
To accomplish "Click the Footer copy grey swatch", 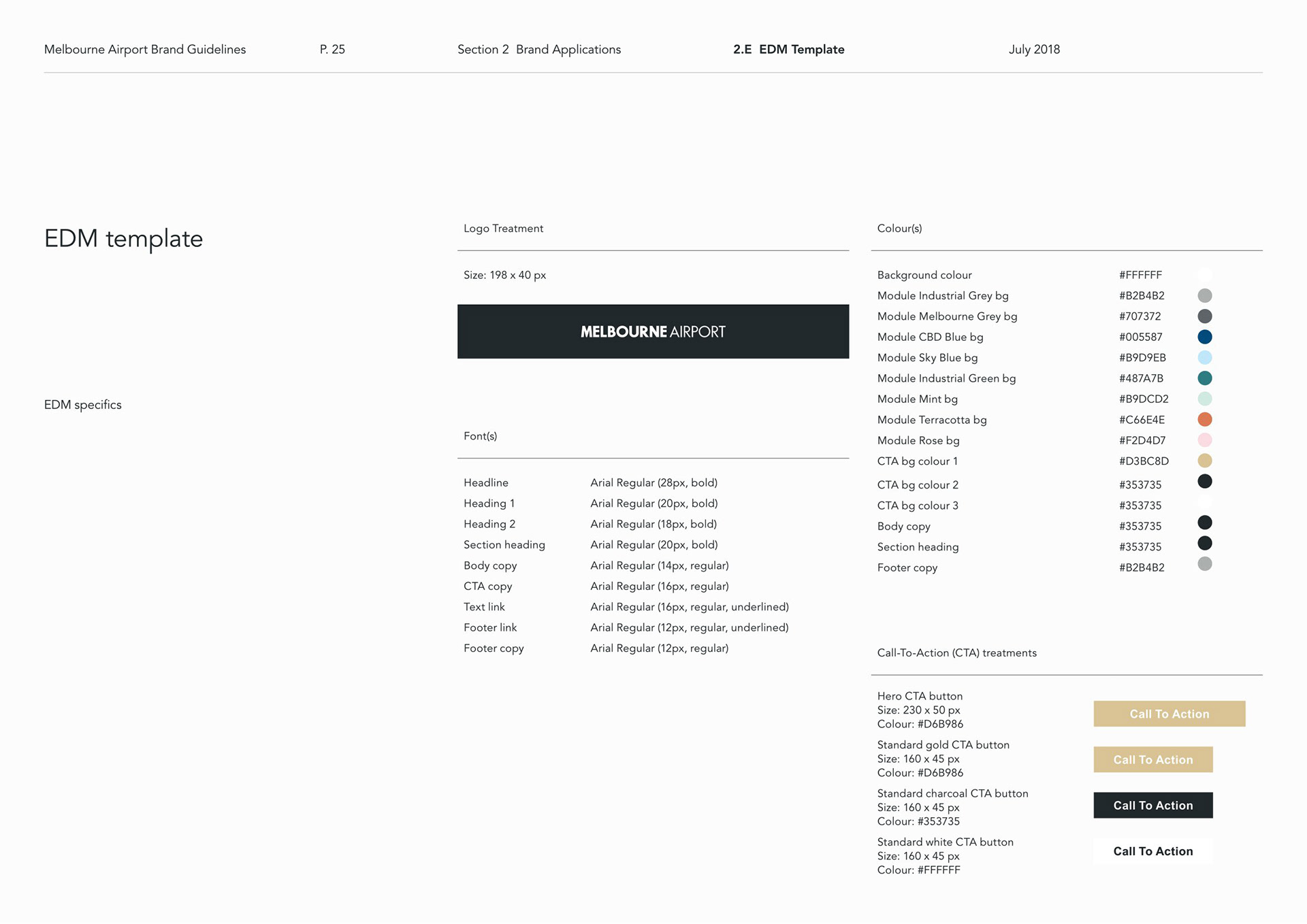I will [1204, 564].
